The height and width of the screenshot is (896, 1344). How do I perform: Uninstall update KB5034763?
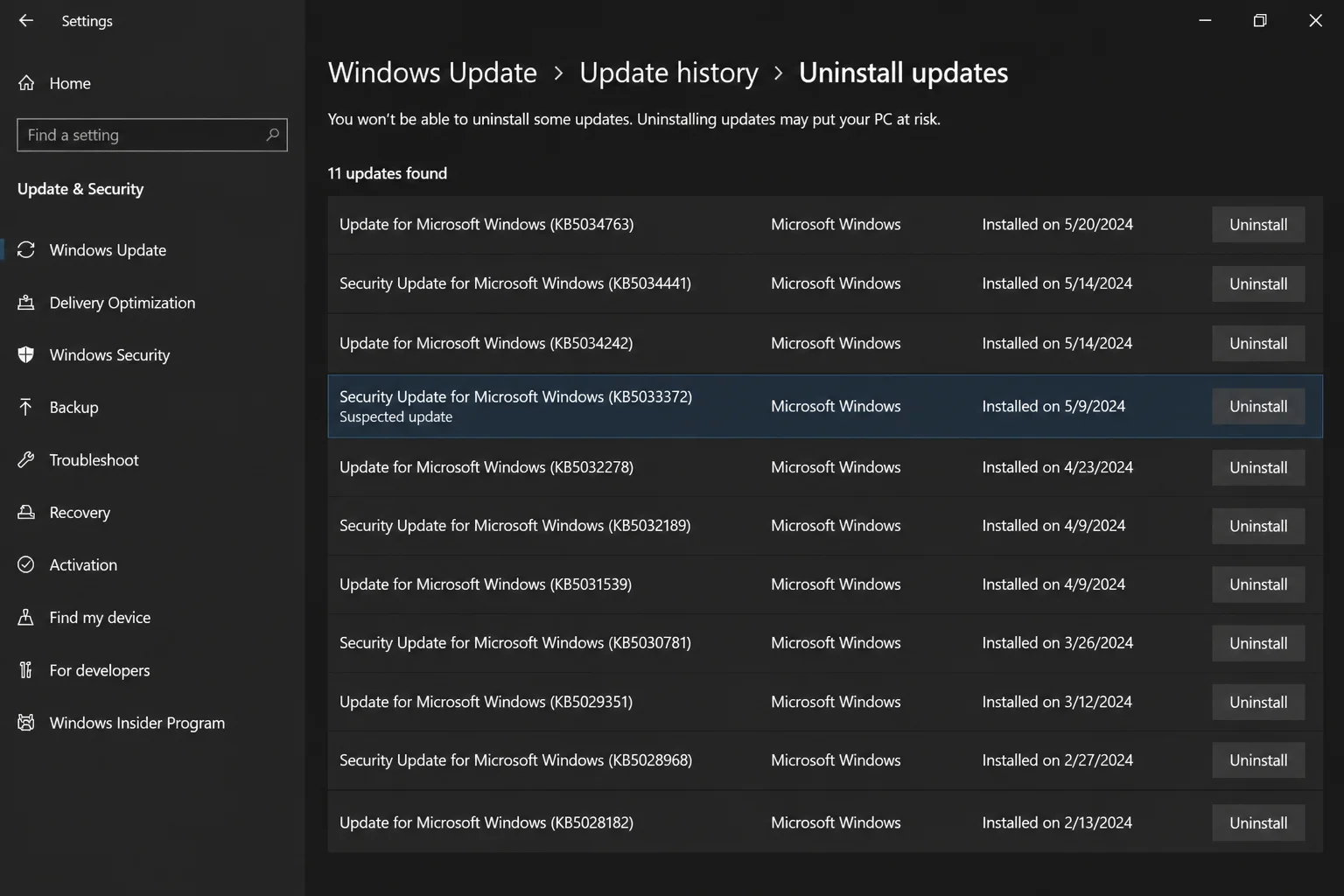pos(1258,225)
